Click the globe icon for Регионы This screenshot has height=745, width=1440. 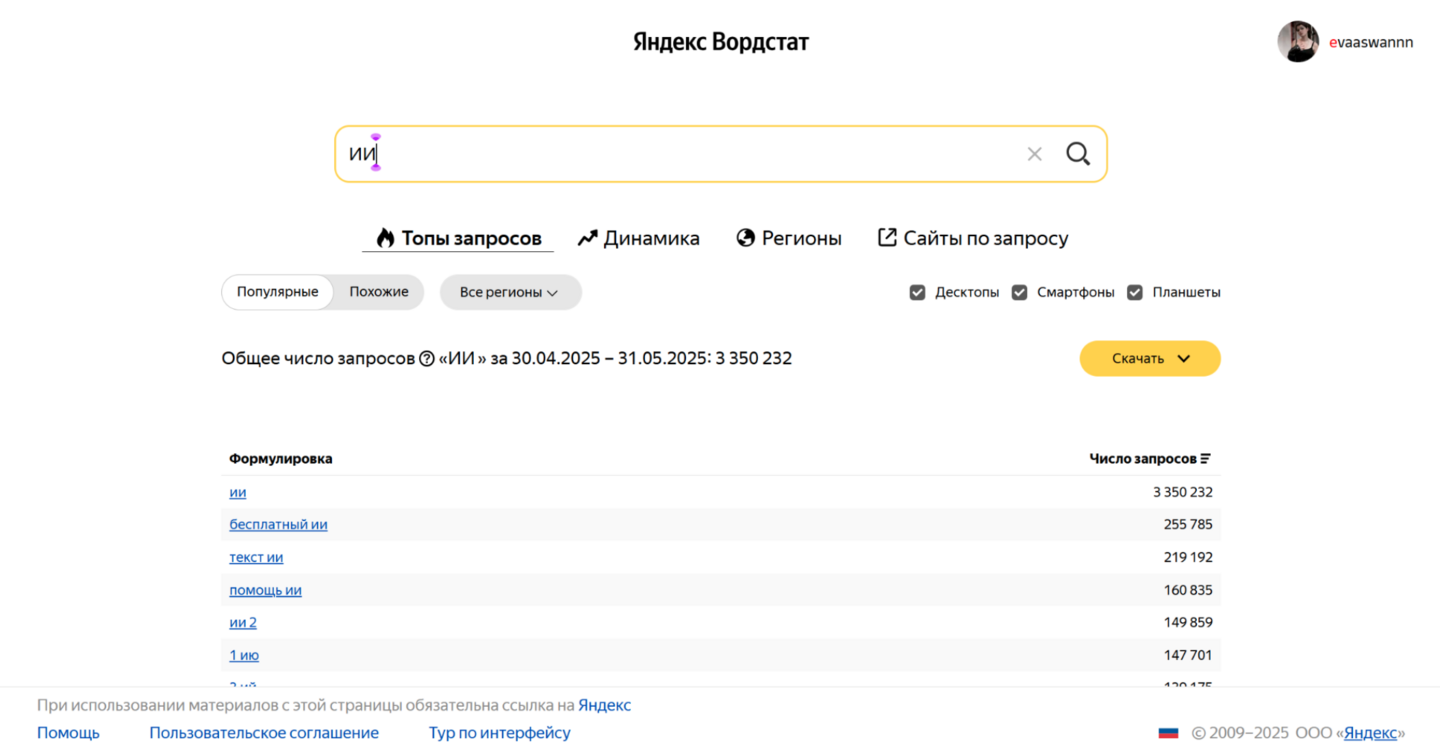point(745,238)
